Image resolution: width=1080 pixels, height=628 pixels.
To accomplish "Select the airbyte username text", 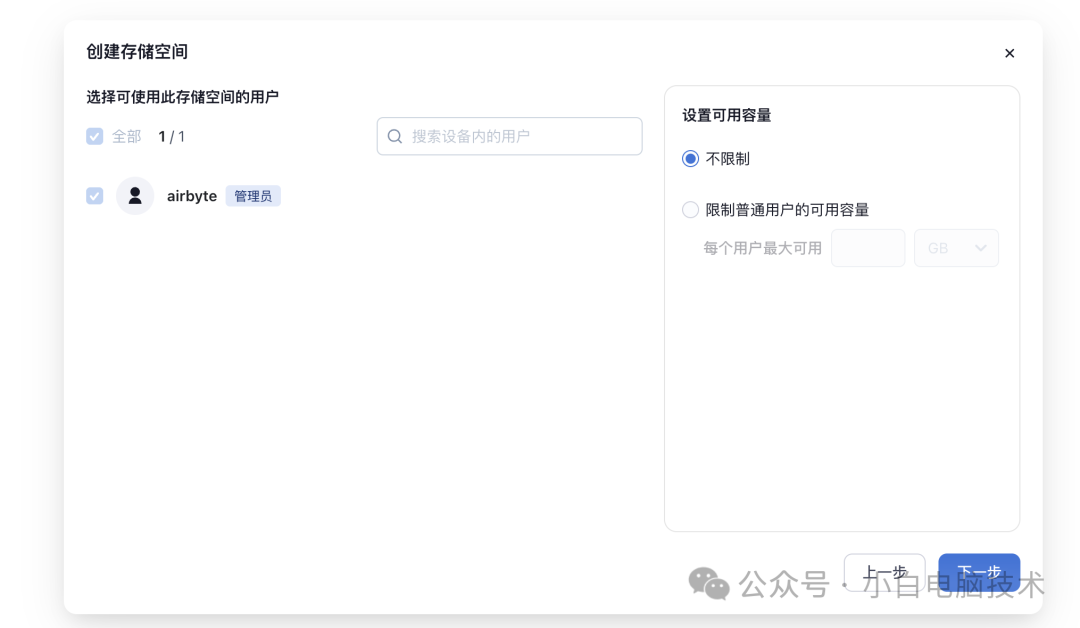I will (x=191, y=195).
